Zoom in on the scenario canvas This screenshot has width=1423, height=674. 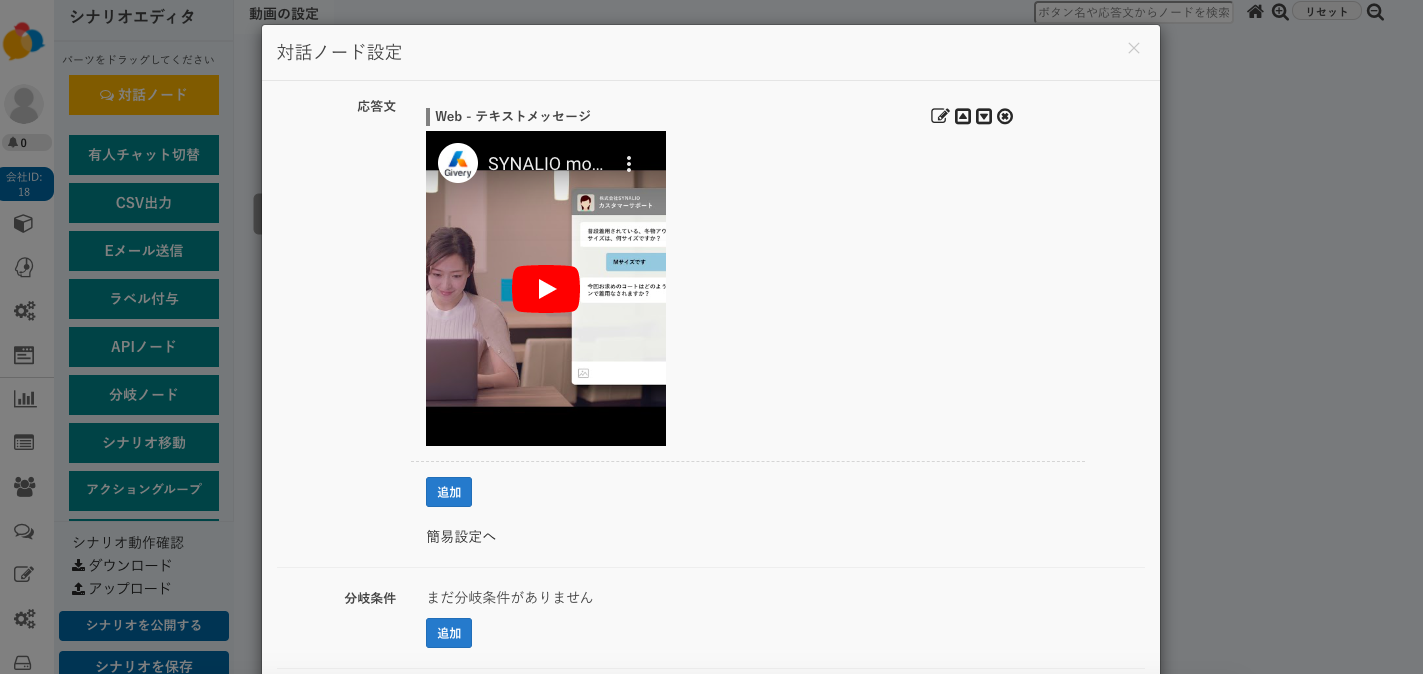click(x=1280, y=12)
